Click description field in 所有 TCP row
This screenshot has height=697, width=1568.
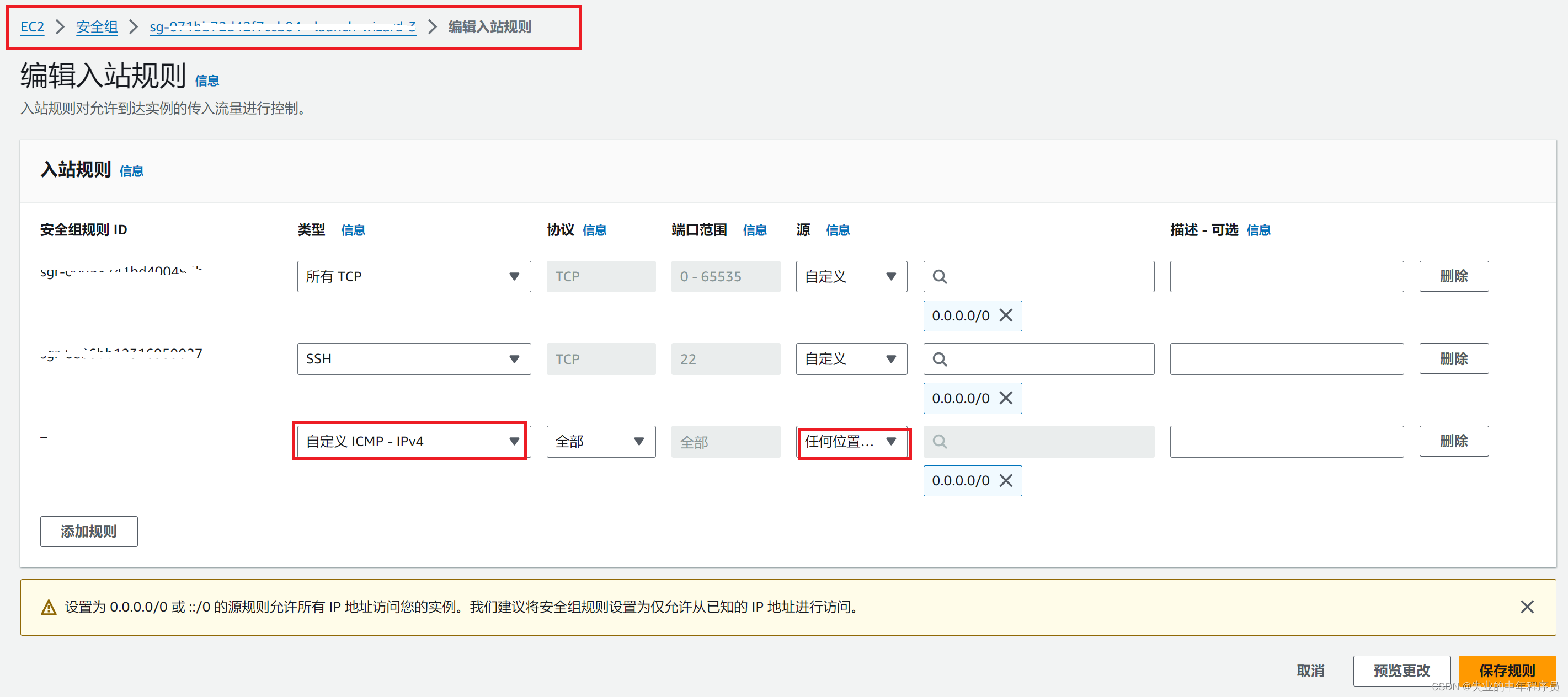pyautogui.click(x=1287, y=276)
